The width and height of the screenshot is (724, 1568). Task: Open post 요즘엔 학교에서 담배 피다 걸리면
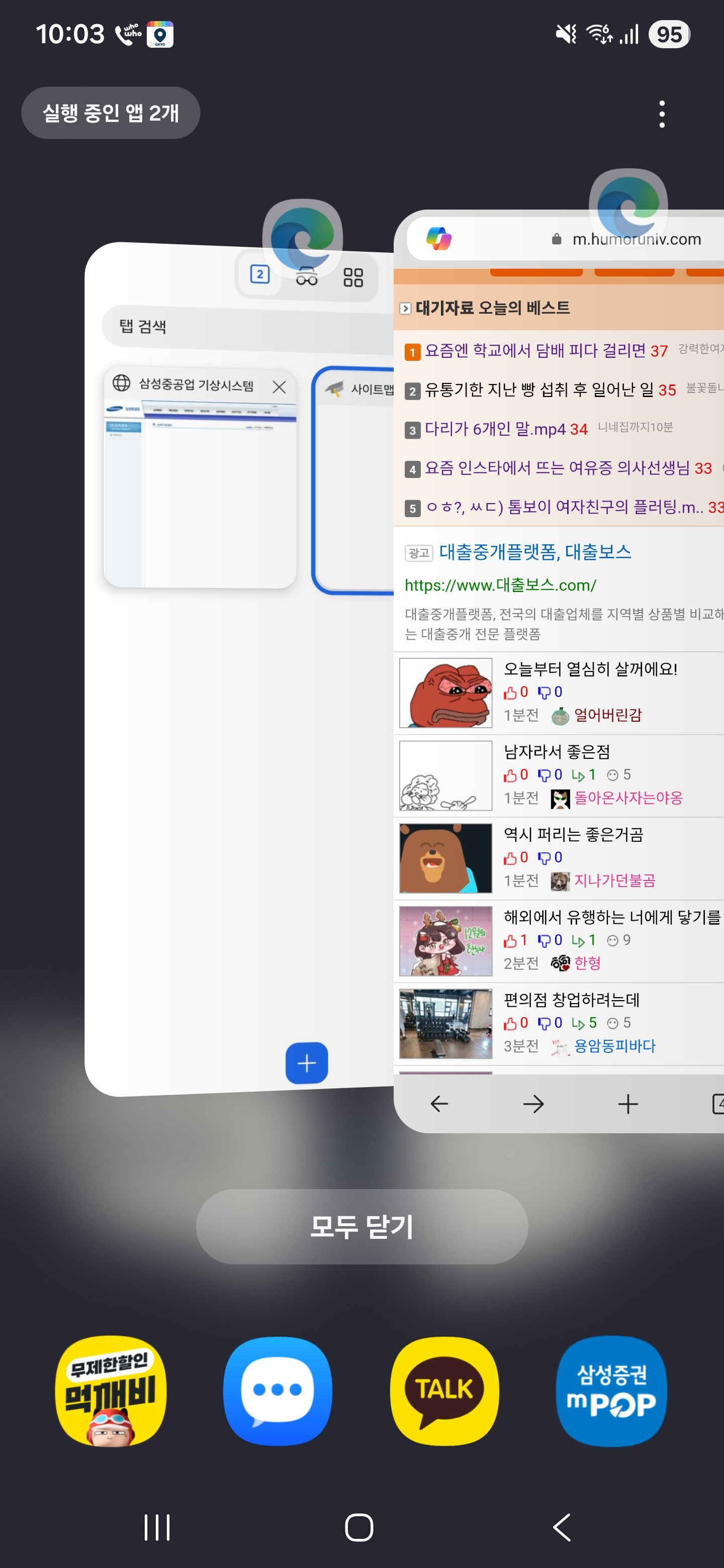535,351
